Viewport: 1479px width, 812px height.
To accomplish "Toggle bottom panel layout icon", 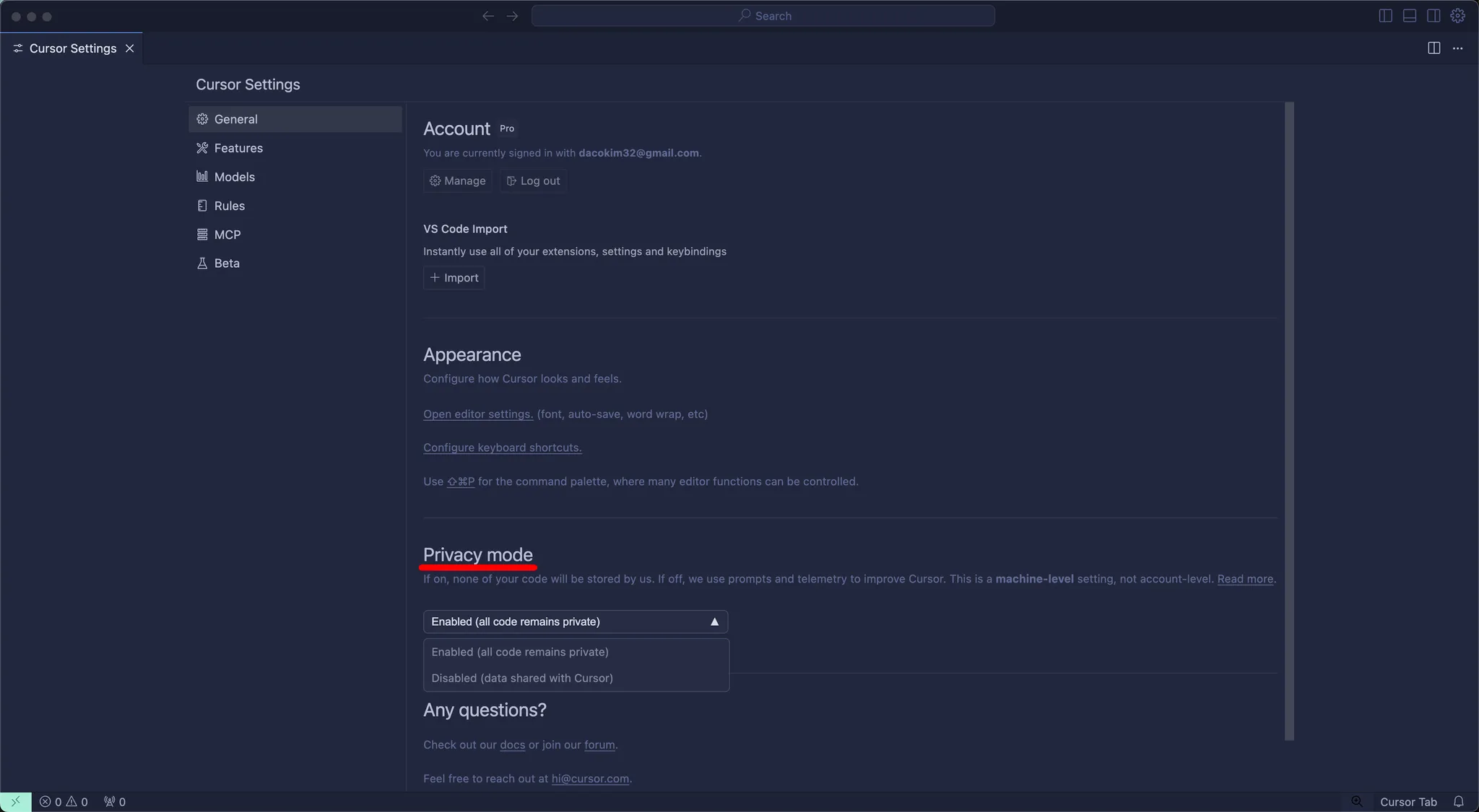I will pyautogui.click(x=1409, y=16).
